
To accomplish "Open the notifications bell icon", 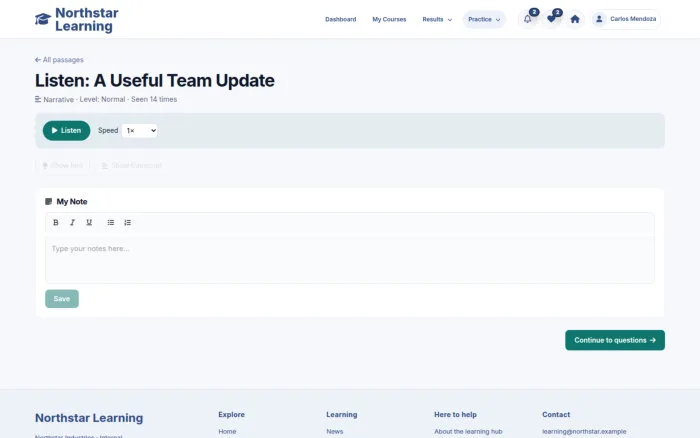I will click(x=528, y=19).
